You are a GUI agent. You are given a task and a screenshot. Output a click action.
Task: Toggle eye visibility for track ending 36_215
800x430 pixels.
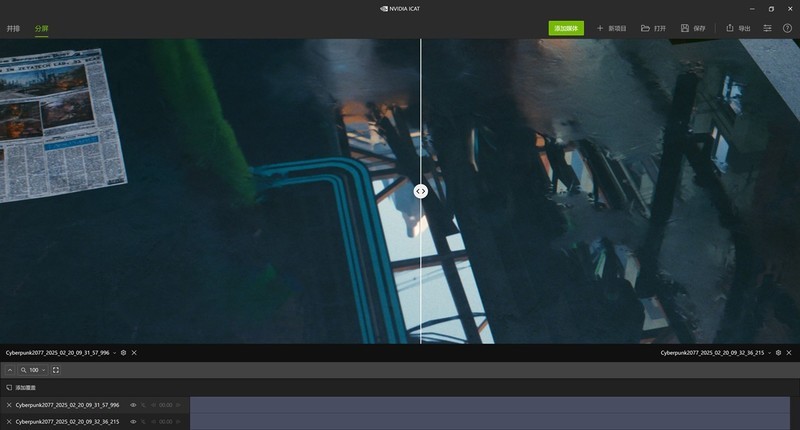click(133, 422)
